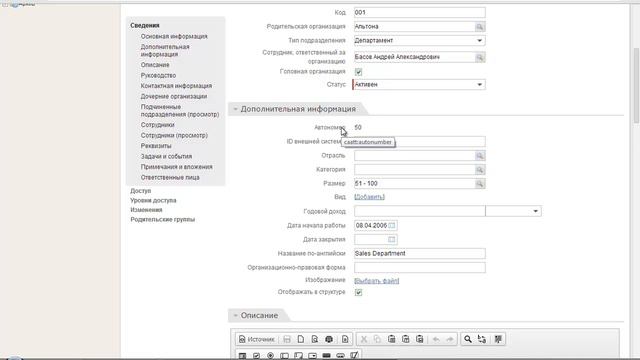Image resolution: width=640 pixels, height=360 pixels.
Task: Click the Templates icon in editor toolbar
Action: 345,339
